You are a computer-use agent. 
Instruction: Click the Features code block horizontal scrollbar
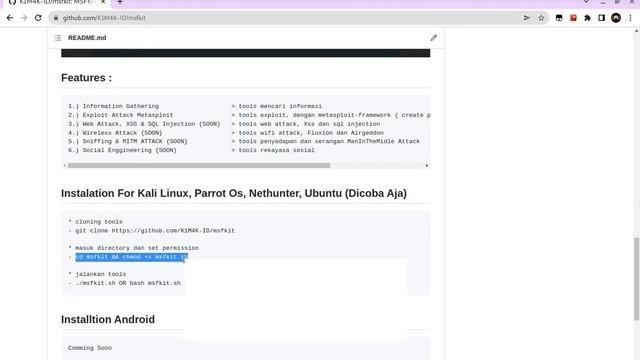(x=199, y=165)
